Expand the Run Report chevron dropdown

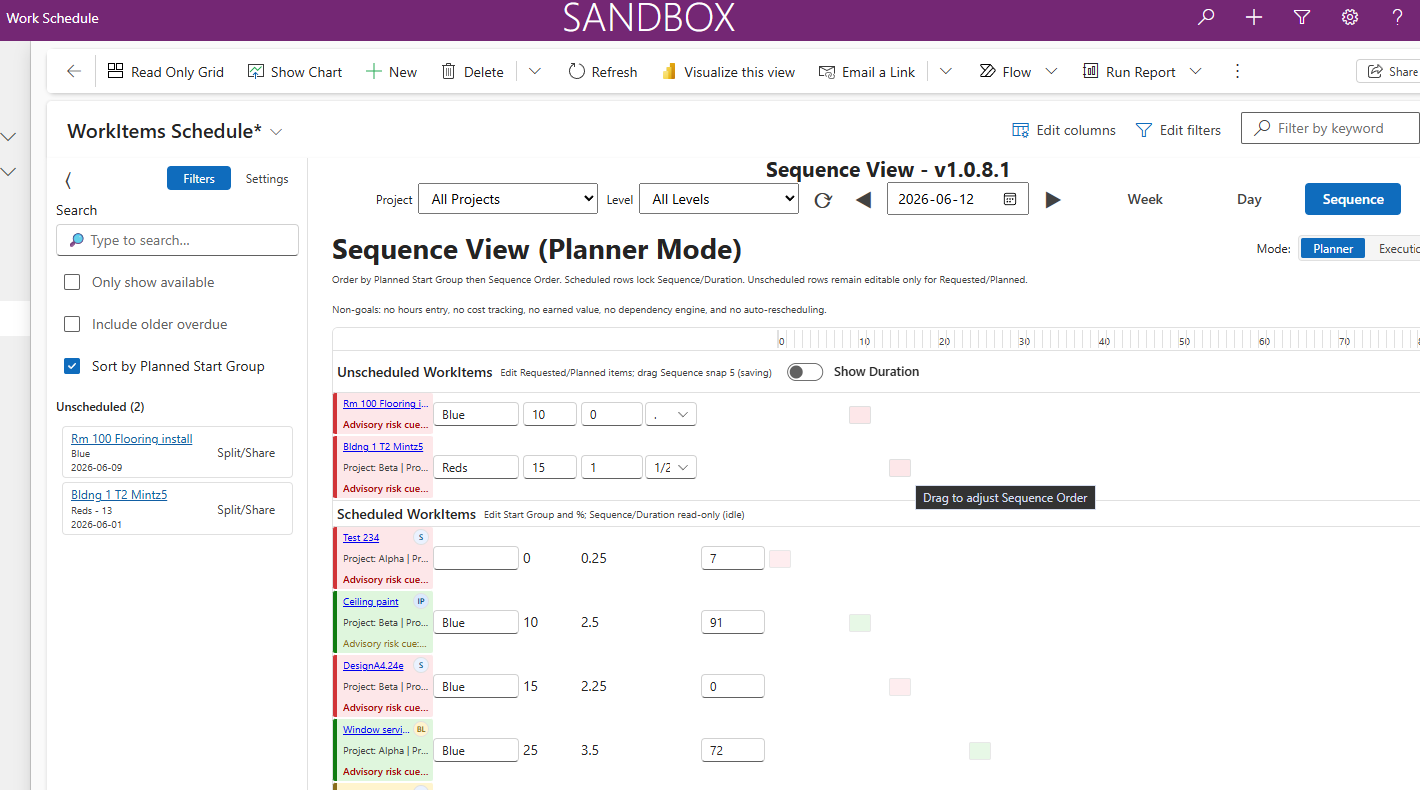tap(1195, 71)
